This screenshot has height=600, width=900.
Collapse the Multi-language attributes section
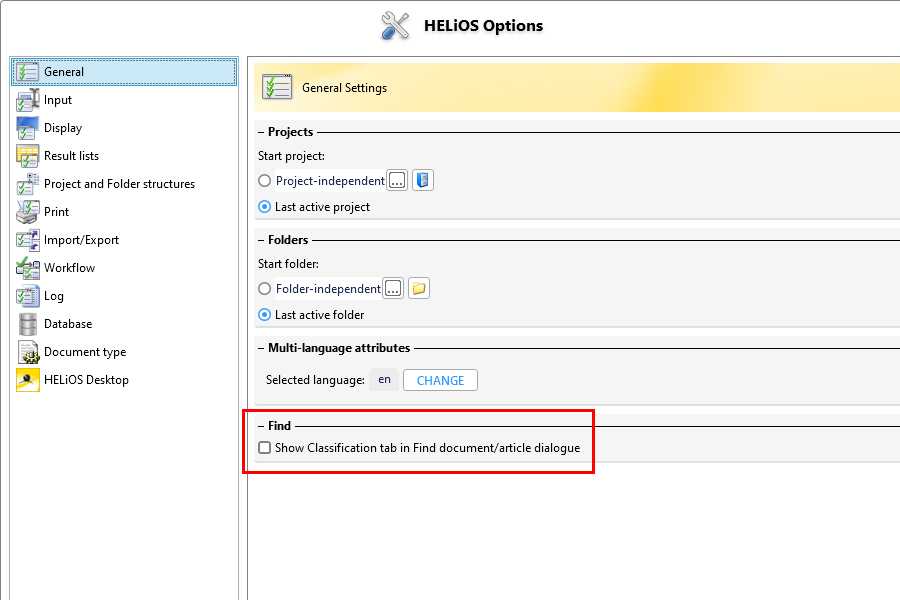pos(261,348)
